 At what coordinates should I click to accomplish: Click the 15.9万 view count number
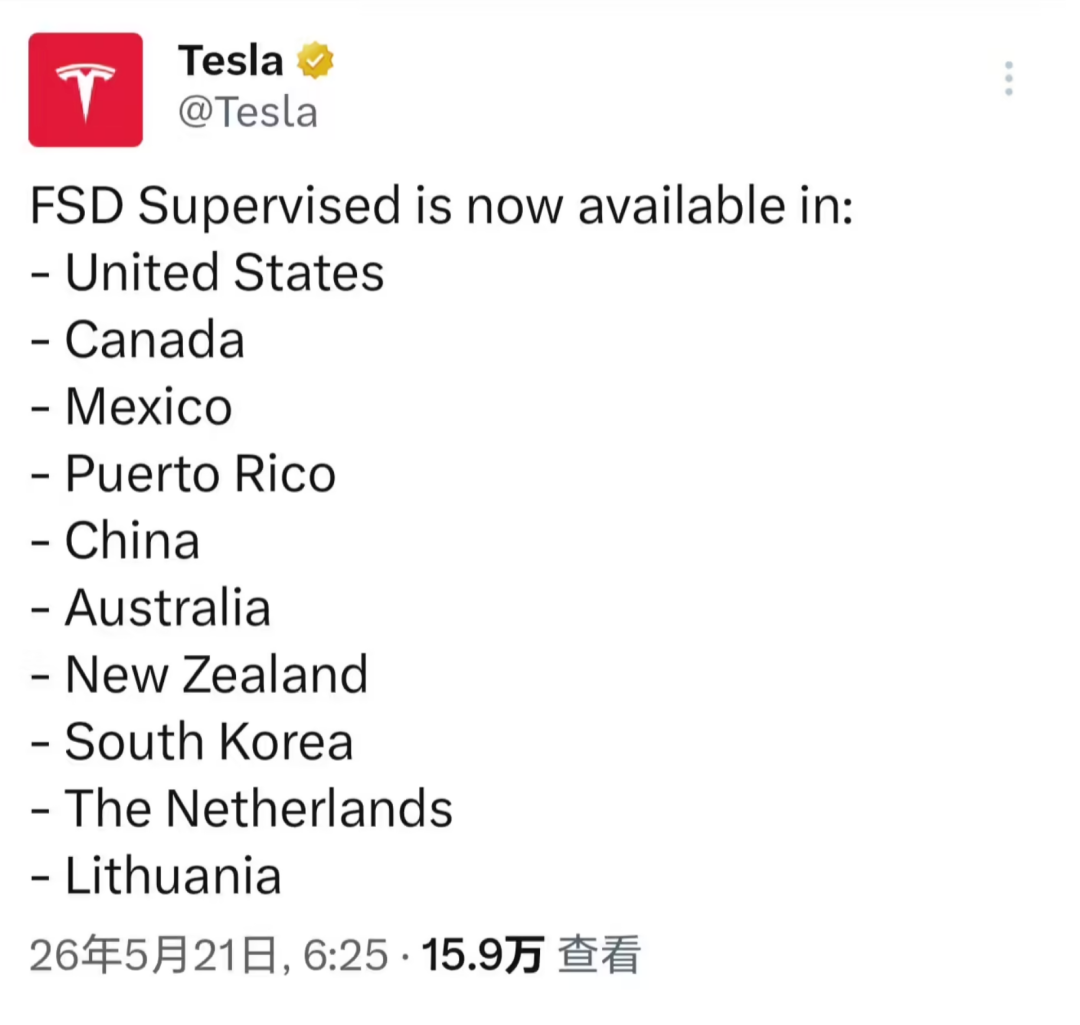pyautogui.click(x=483, y=955)
